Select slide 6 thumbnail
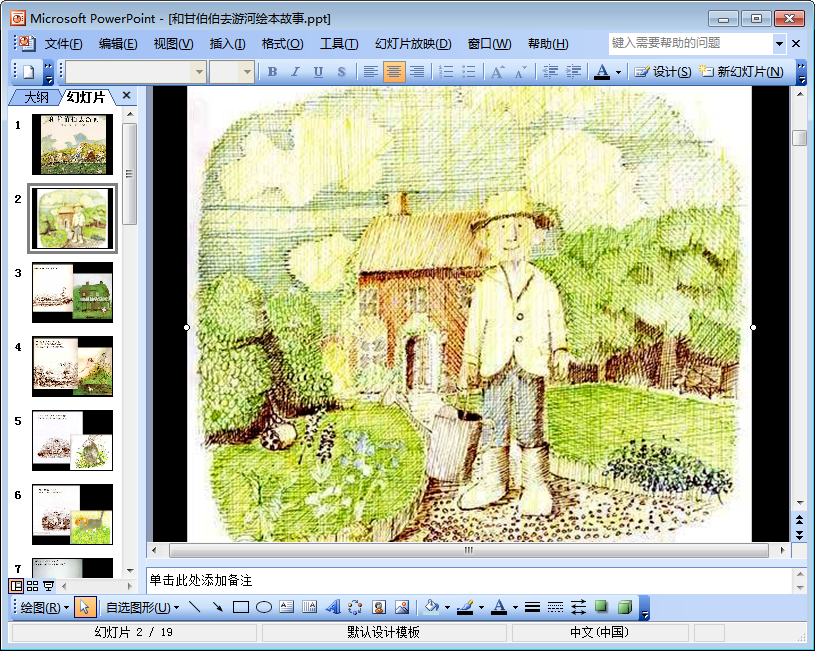815x651 pixels. (x=72, y=514)
